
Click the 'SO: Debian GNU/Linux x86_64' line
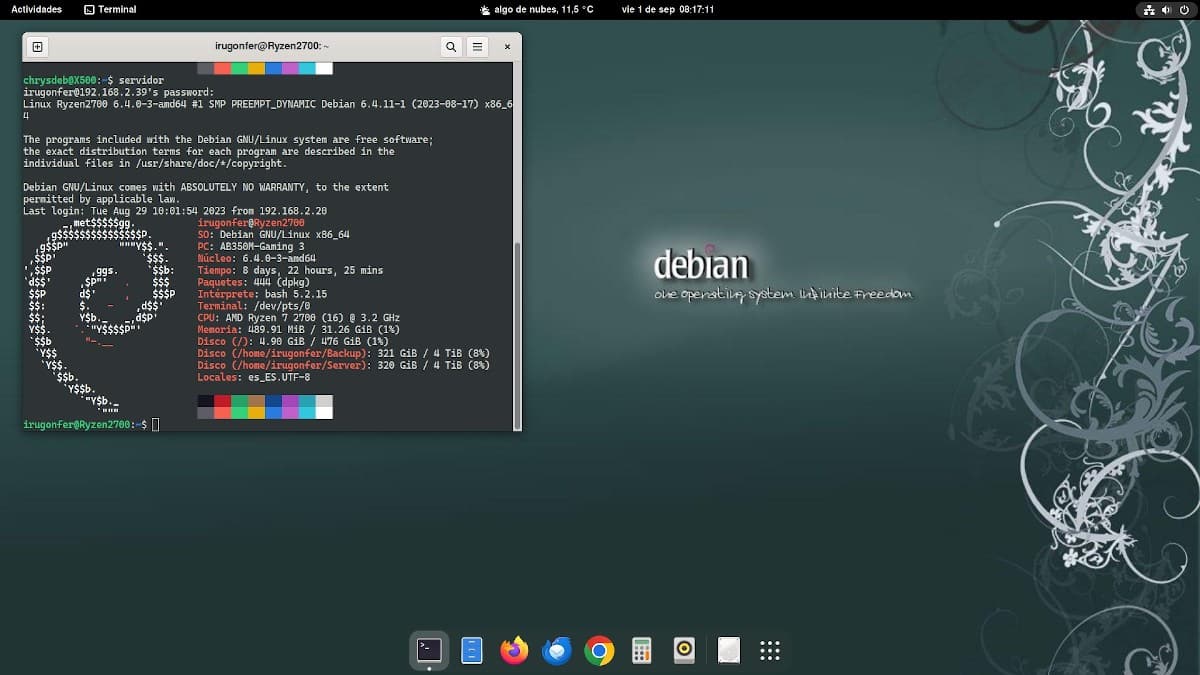tap(274, 235)
